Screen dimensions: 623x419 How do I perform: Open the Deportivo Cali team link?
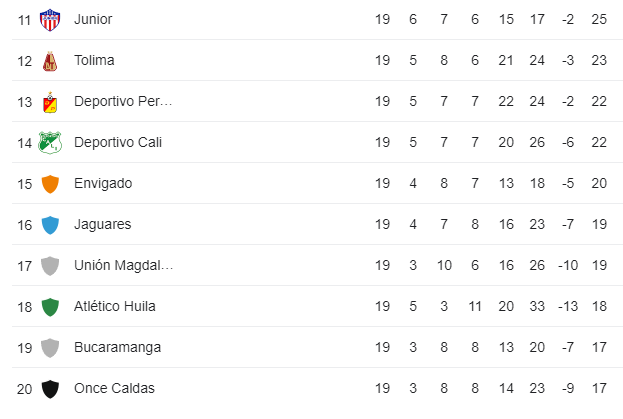pyautogui.click(x=118, y=142)
